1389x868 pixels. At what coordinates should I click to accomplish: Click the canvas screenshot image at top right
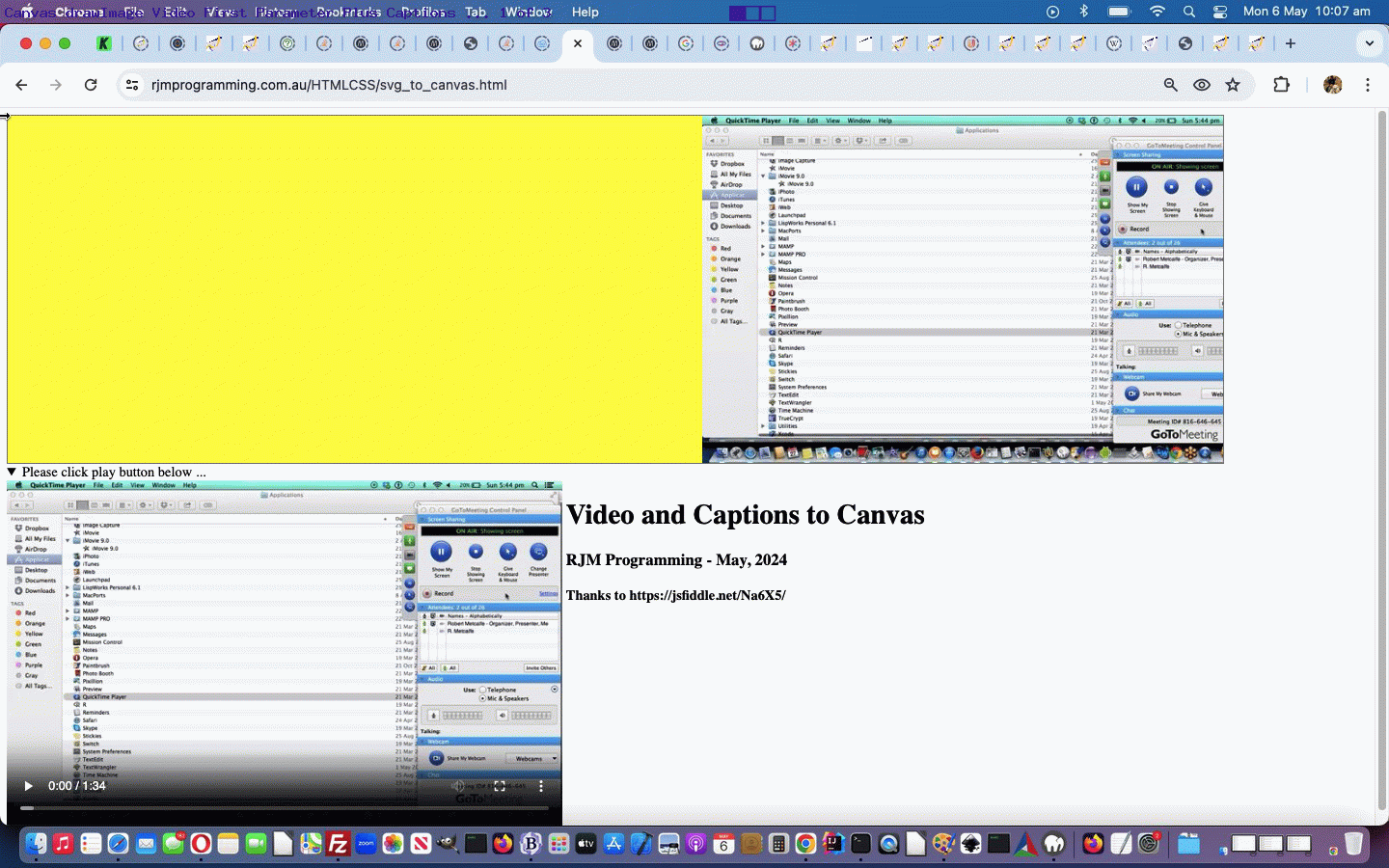963,289
